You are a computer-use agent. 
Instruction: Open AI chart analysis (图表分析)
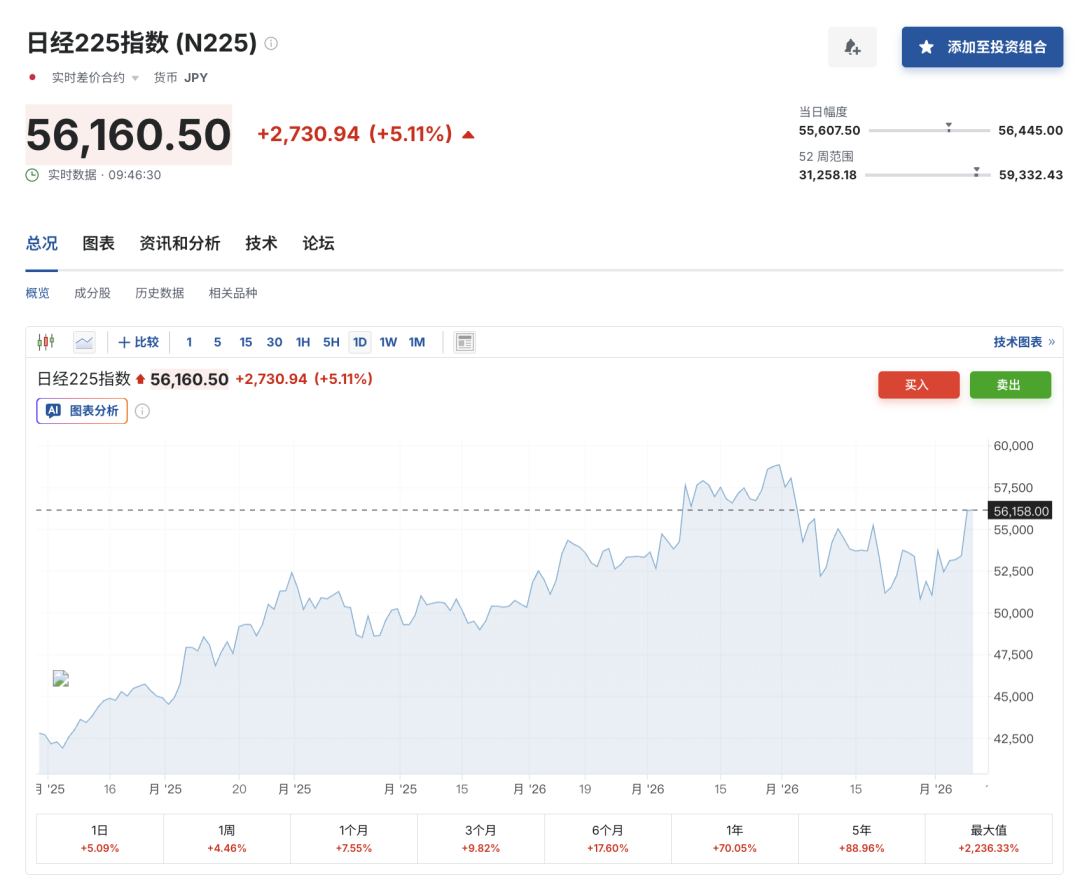coord(82,411)
